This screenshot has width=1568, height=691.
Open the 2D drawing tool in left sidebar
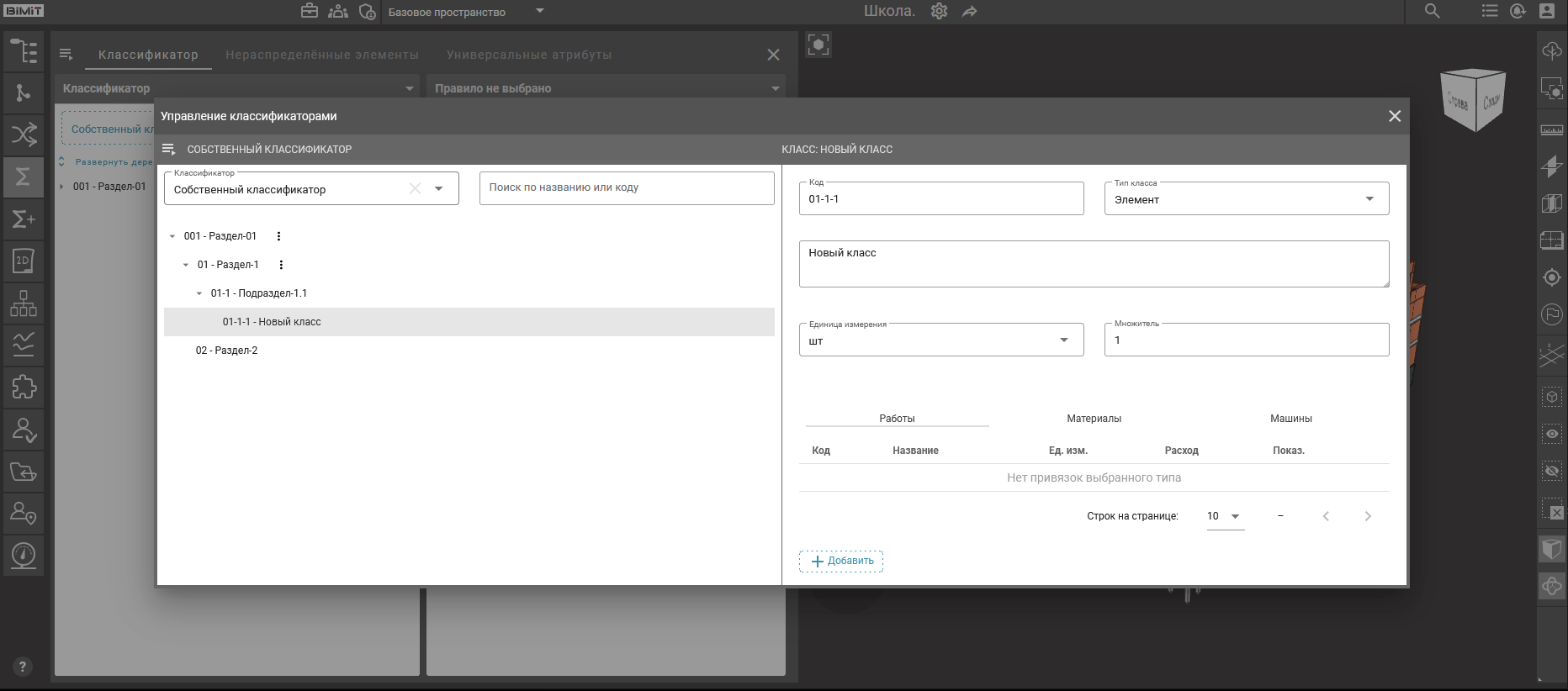point(24,261)
